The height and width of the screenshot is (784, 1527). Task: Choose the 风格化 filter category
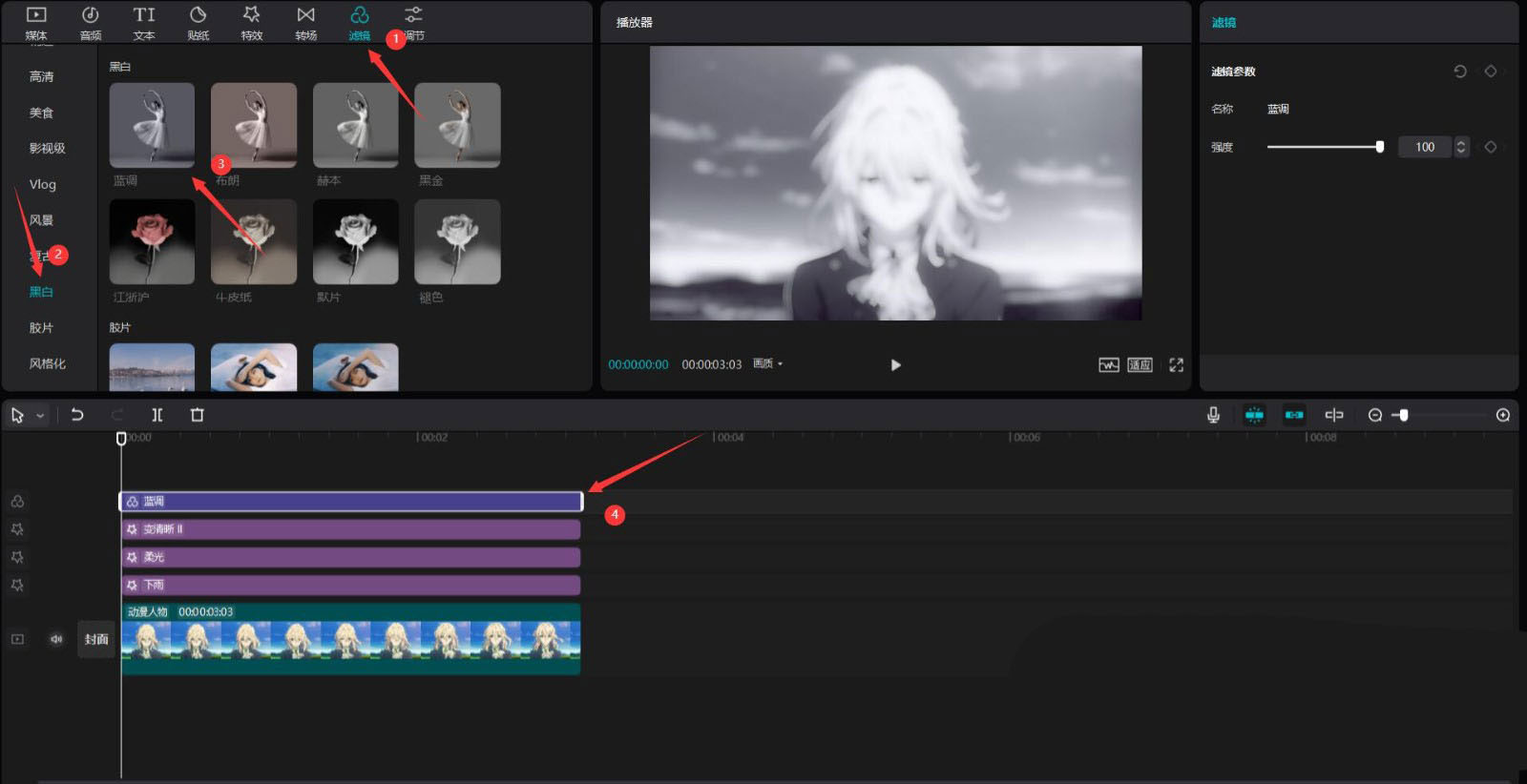48,363
